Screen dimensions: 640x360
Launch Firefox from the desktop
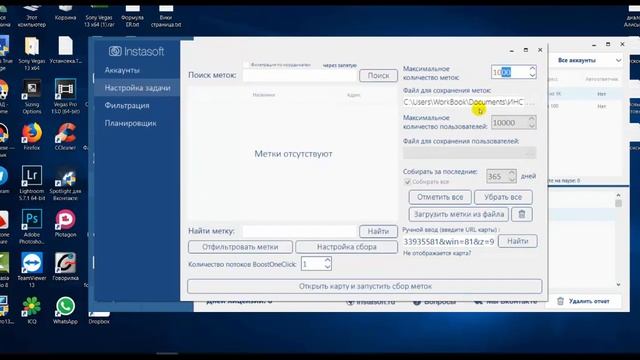click(x=32, y=136)
